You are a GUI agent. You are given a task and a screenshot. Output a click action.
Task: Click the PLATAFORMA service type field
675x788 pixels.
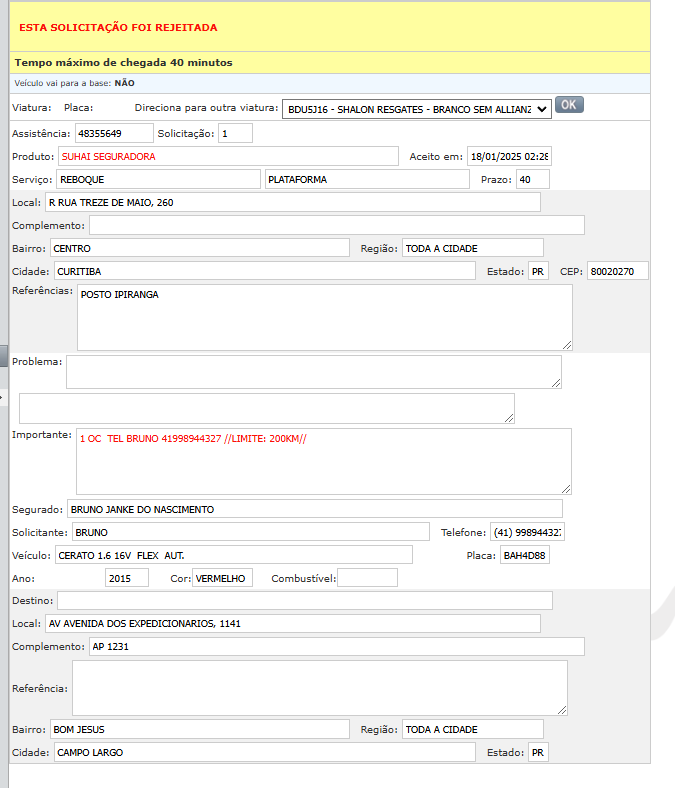(366, 179)
